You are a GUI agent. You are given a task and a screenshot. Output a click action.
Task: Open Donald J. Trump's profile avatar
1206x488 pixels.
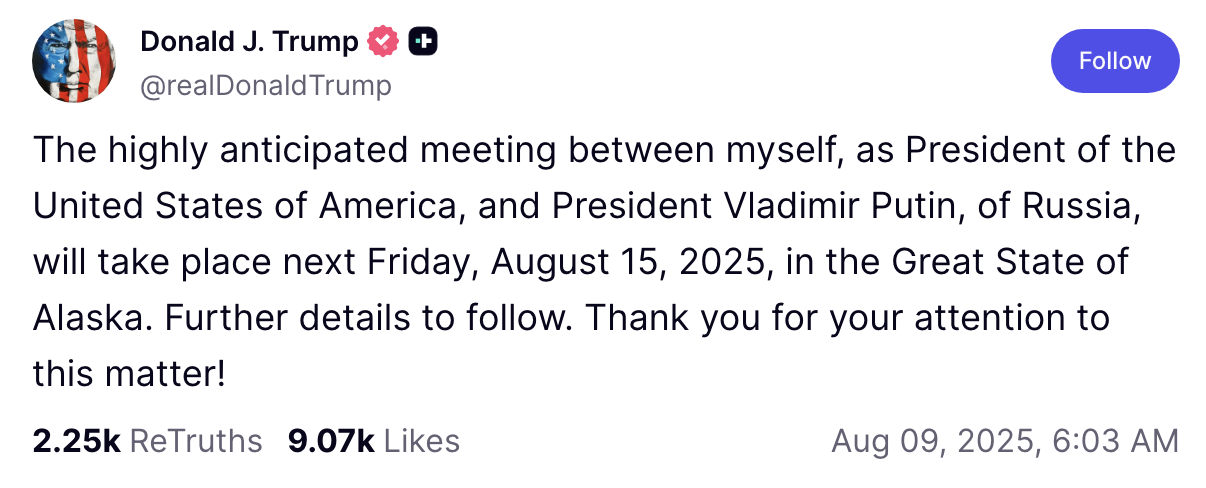point(75,61)
